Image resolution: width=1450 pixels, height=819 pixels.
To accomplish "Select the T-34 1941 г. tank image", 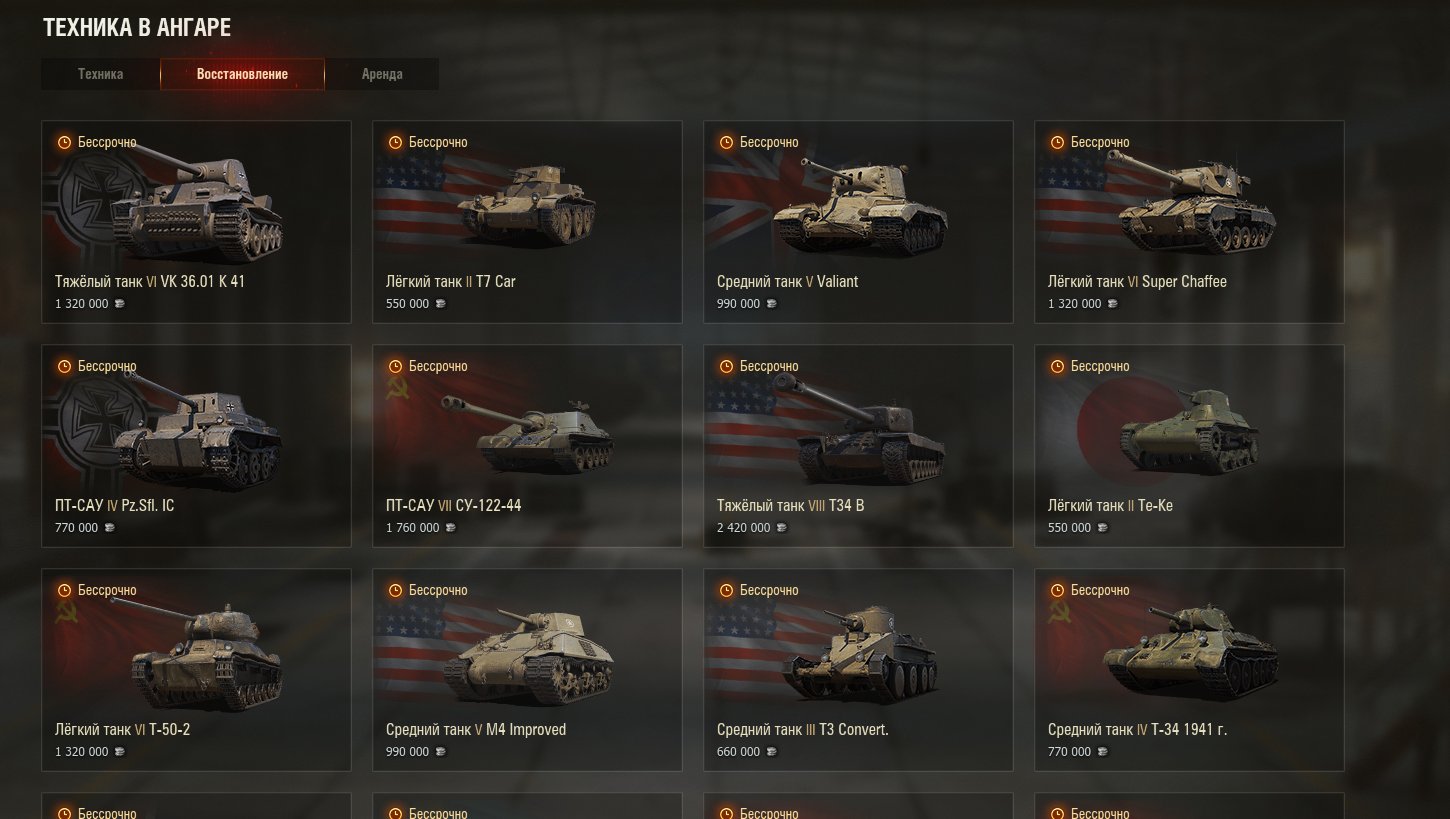I will [x=1190, y=650].
